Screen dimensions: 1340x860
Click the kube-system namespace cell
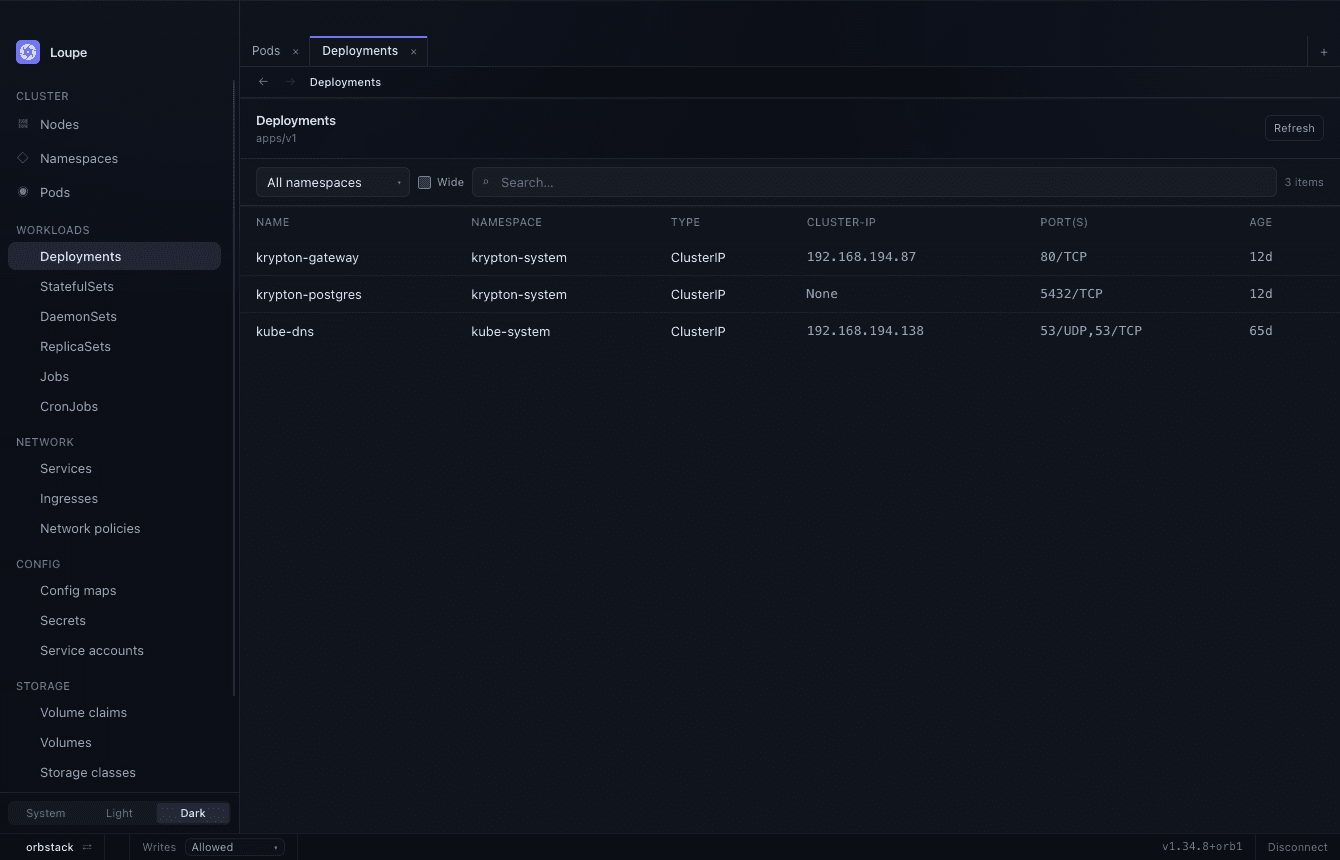click(510, 331)
